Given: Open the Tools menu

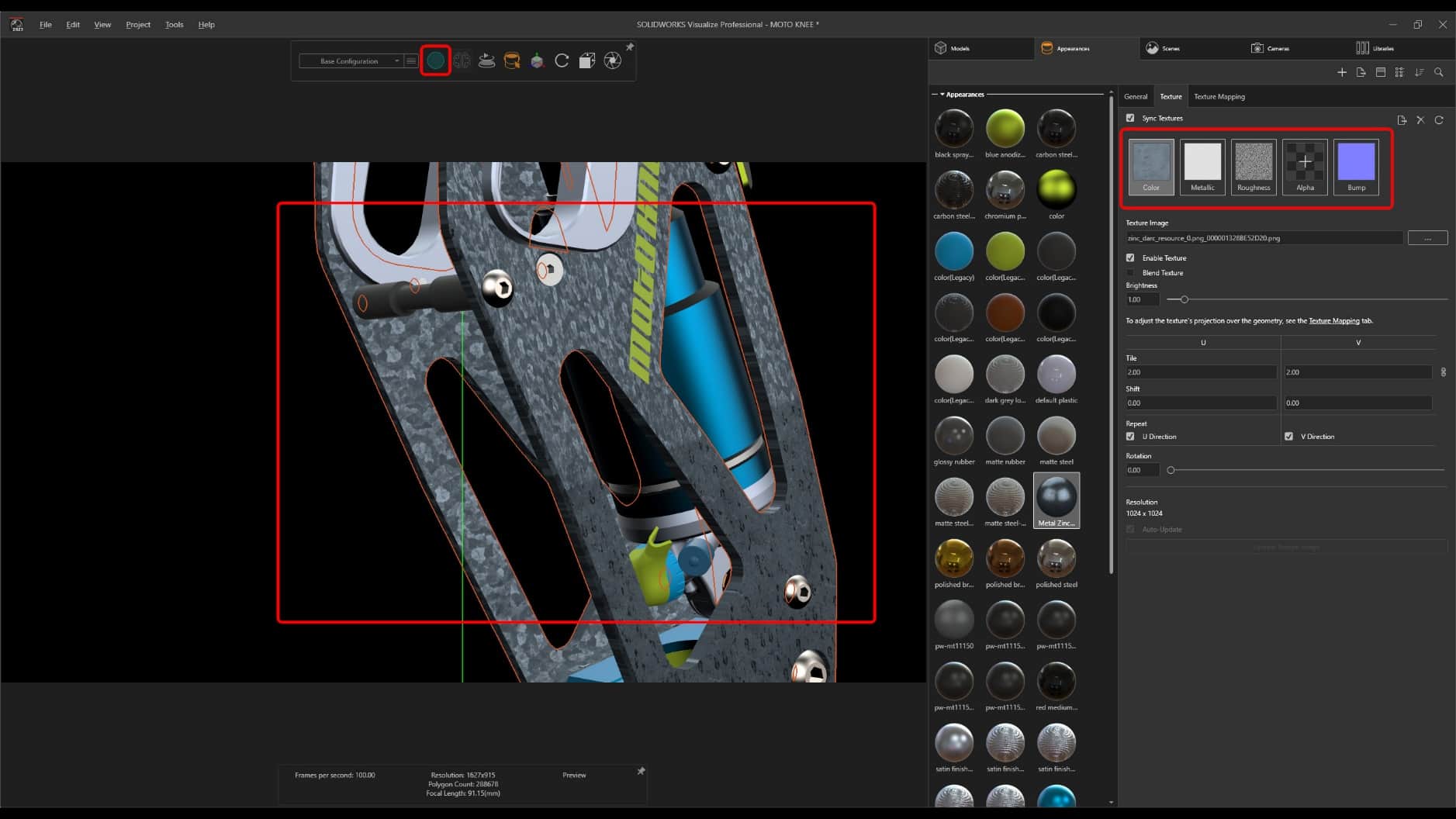Looking at the screenshot, I should pyautogui.click(x=174, y=24).
